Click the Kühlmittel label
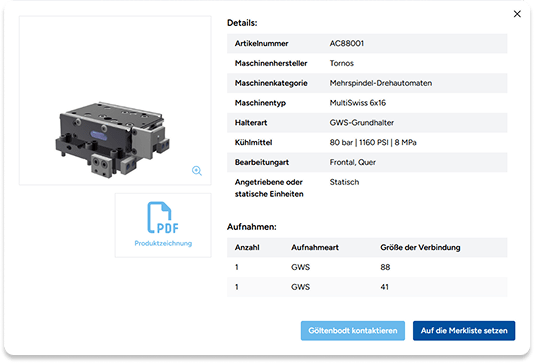This screenshot has height=363, width=535. click(253, 142)
